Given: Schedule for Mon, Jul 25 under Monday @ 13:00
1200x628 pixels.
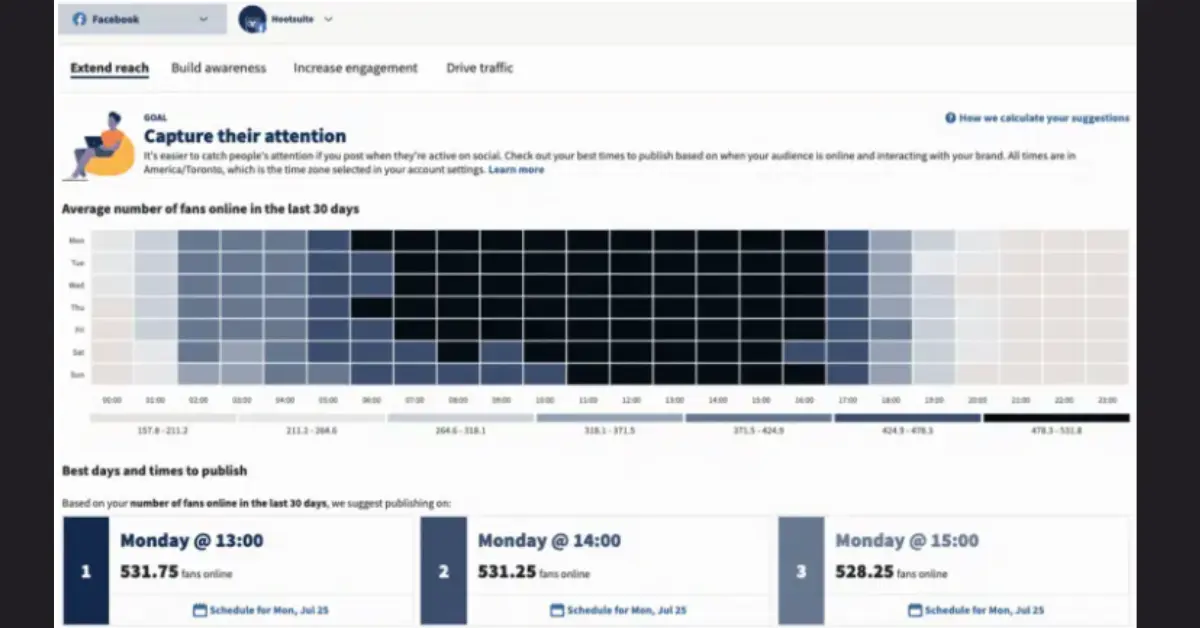Looking at the screenshot, I should pyautogui.click(x=263, y=610).
